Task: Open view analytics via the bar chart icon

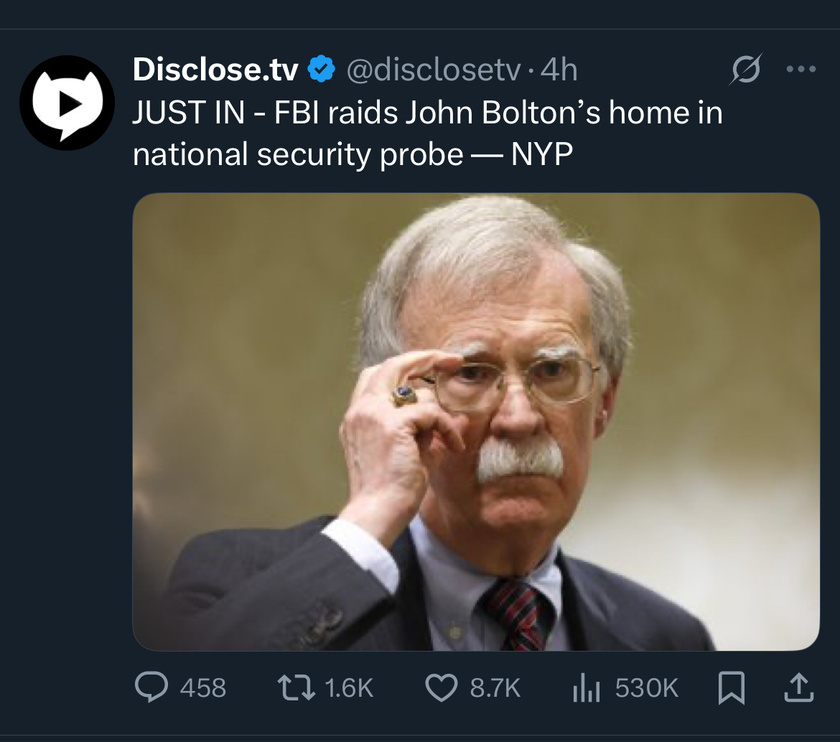Action: tap(586, 688)
